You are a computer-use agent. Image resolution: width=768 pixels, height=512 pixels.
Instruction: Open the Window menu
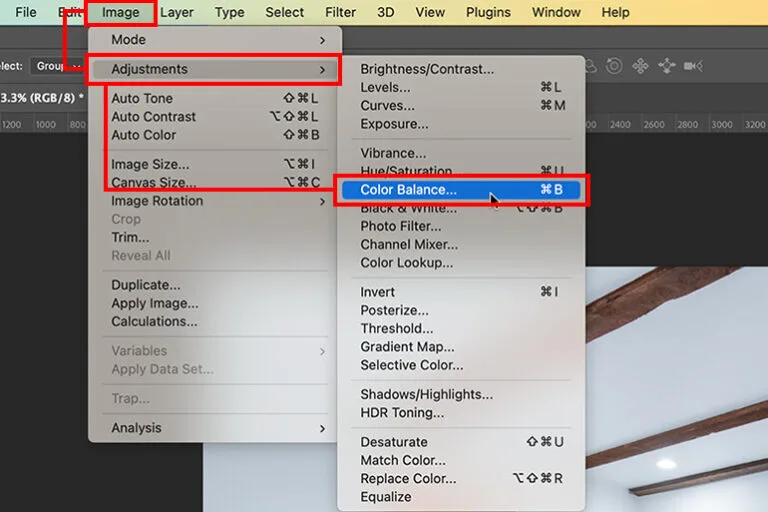(556, 12)
